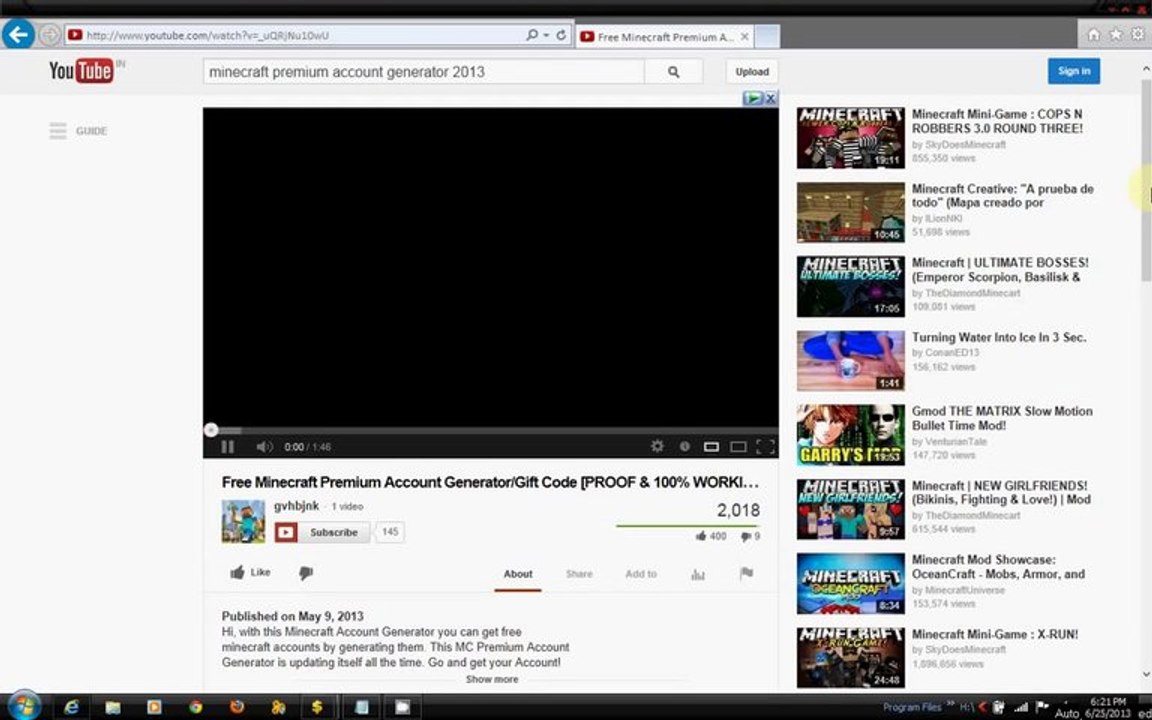Select 'Free Minecraft Premium A...' browser tab
Screen dimensions: 1152x720
point(663,36)
